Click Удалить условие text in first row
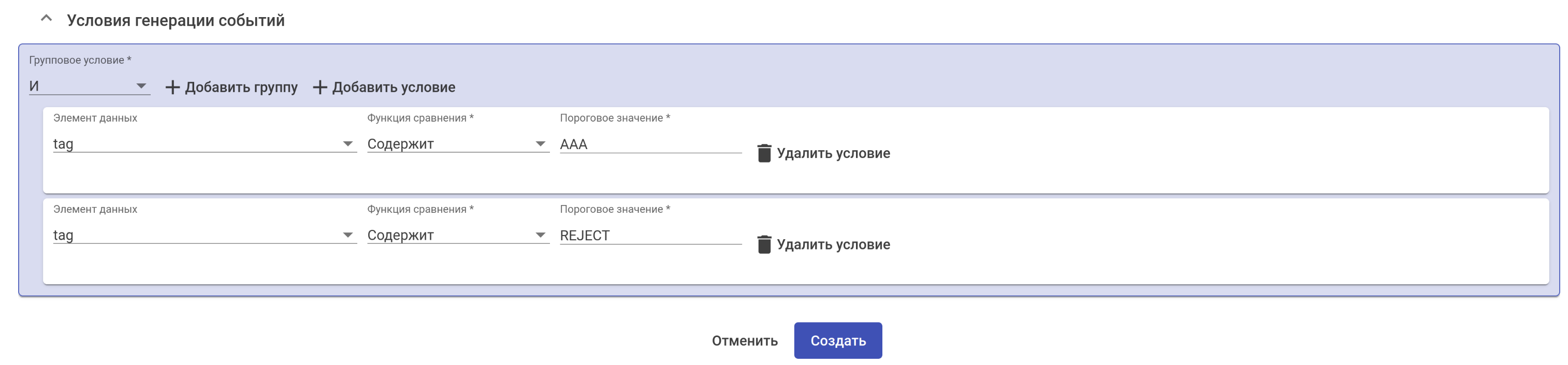 [833, 153]
